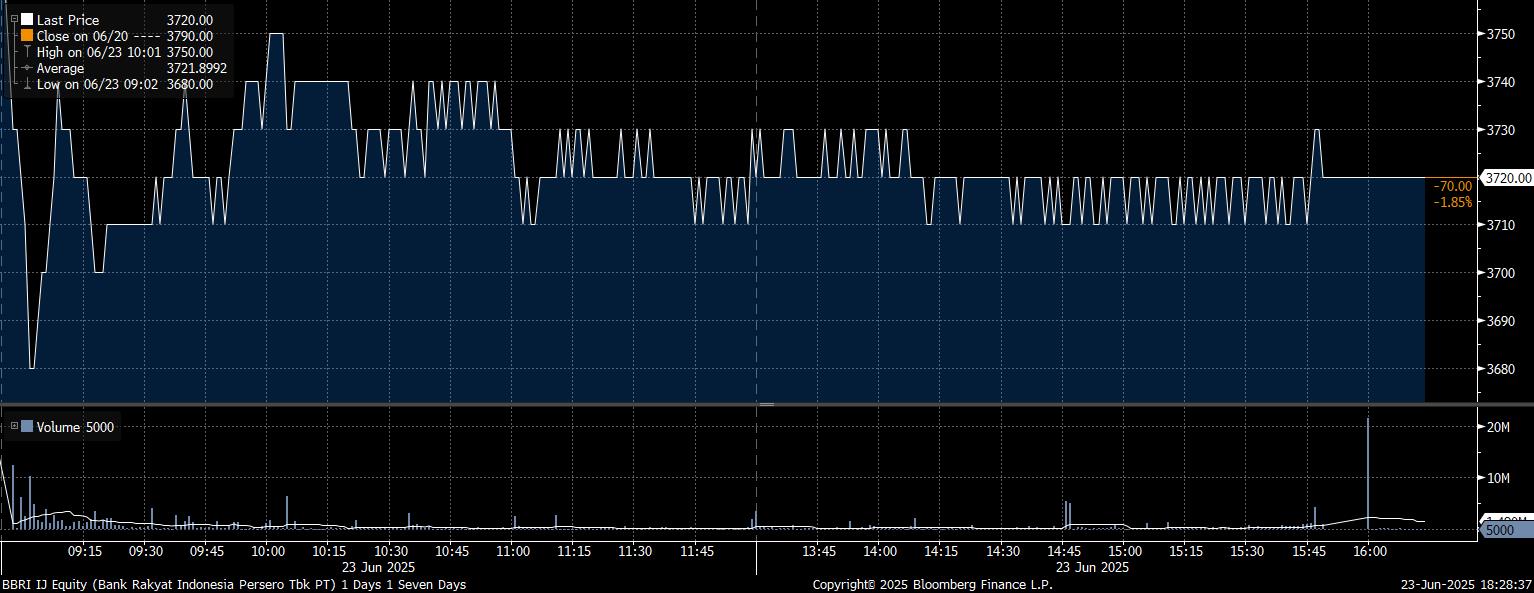Screen dimensions: 1534x593
Task: Click the Last Price legend label
Action: click(68, 20)
